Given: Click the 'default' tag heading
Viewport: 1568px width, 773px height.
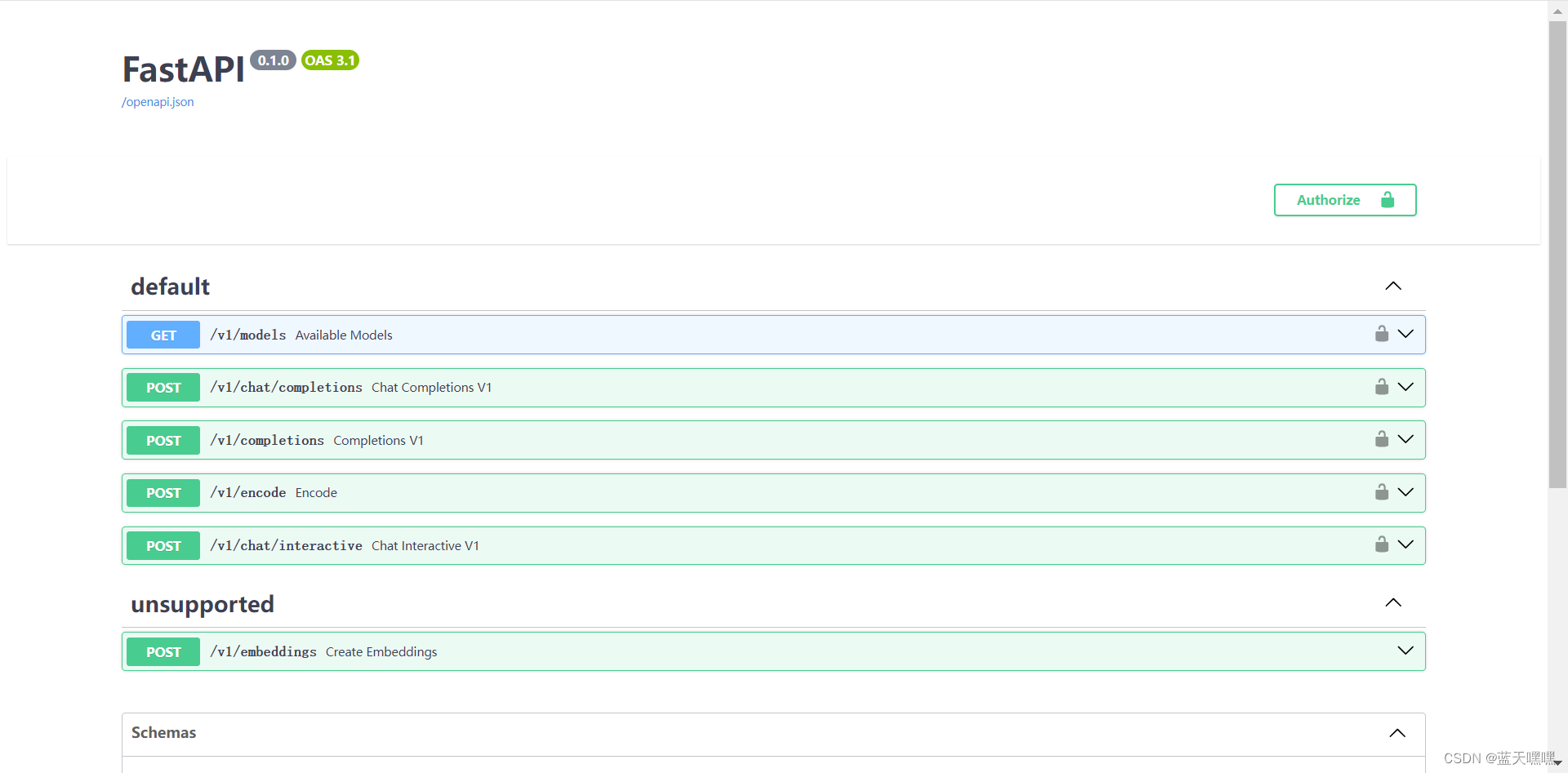Looking at the screenshot, I should 170,287.
